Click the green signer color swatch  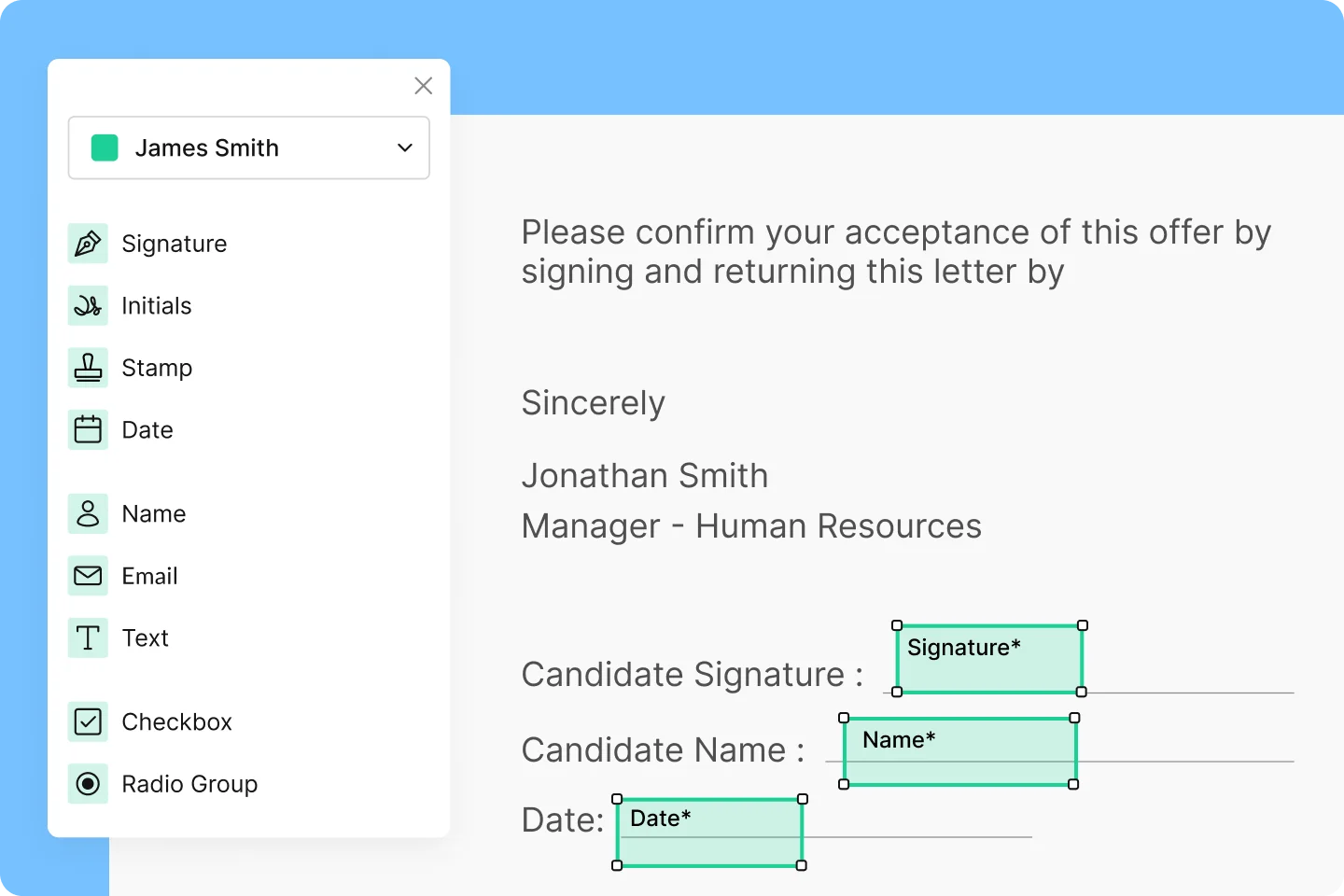[x=104, y=147]
